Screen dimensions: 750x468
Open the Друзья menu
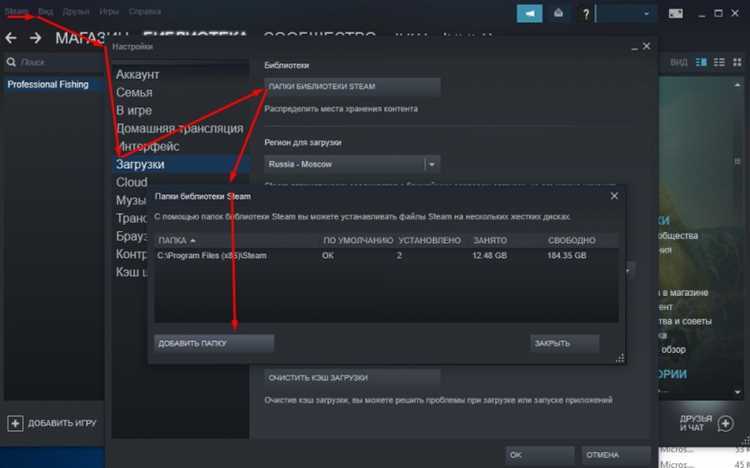(77, 11)
